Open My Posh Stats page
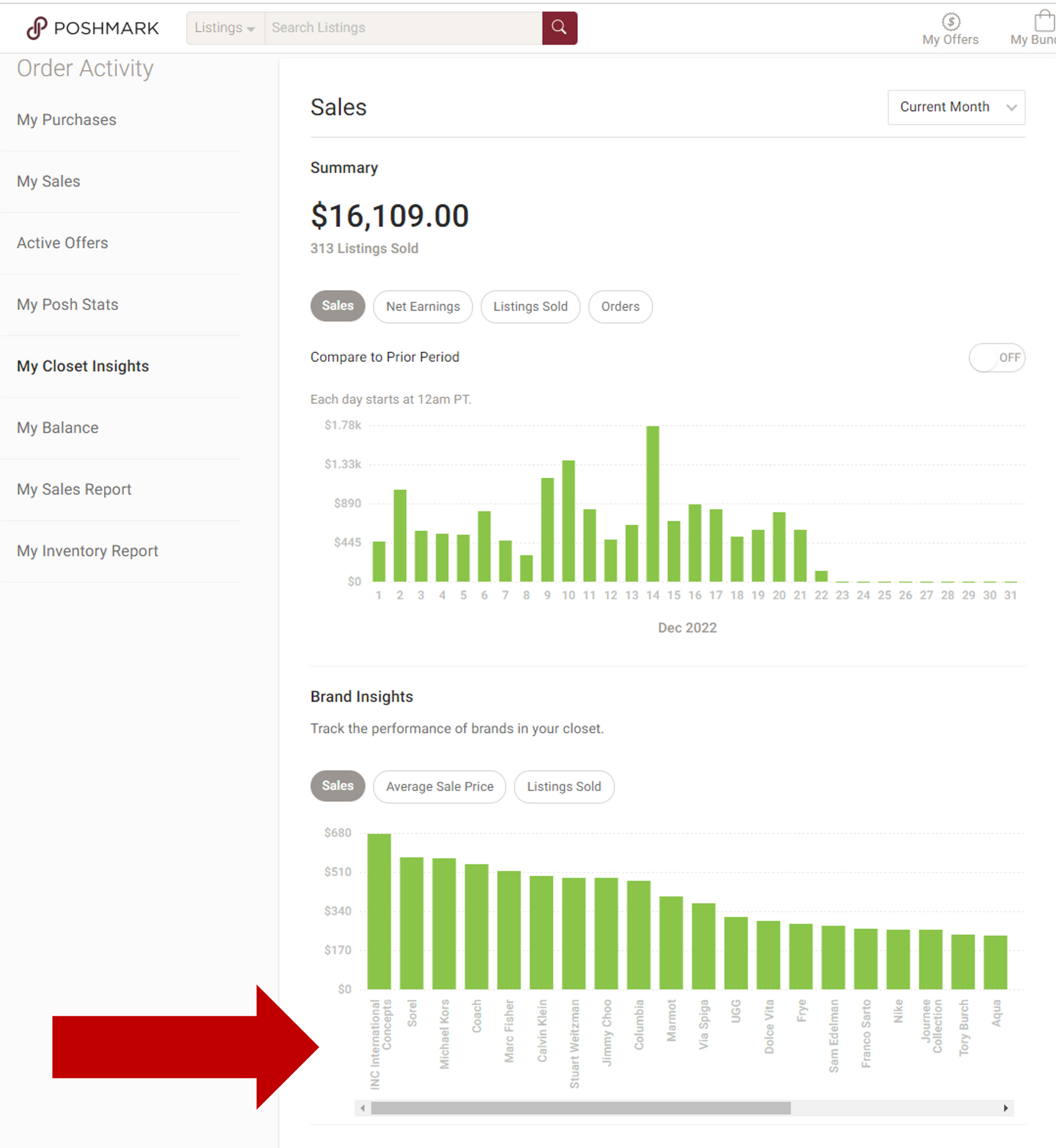Screen dimensions: 1056x1148 click(x=67, y=305)
